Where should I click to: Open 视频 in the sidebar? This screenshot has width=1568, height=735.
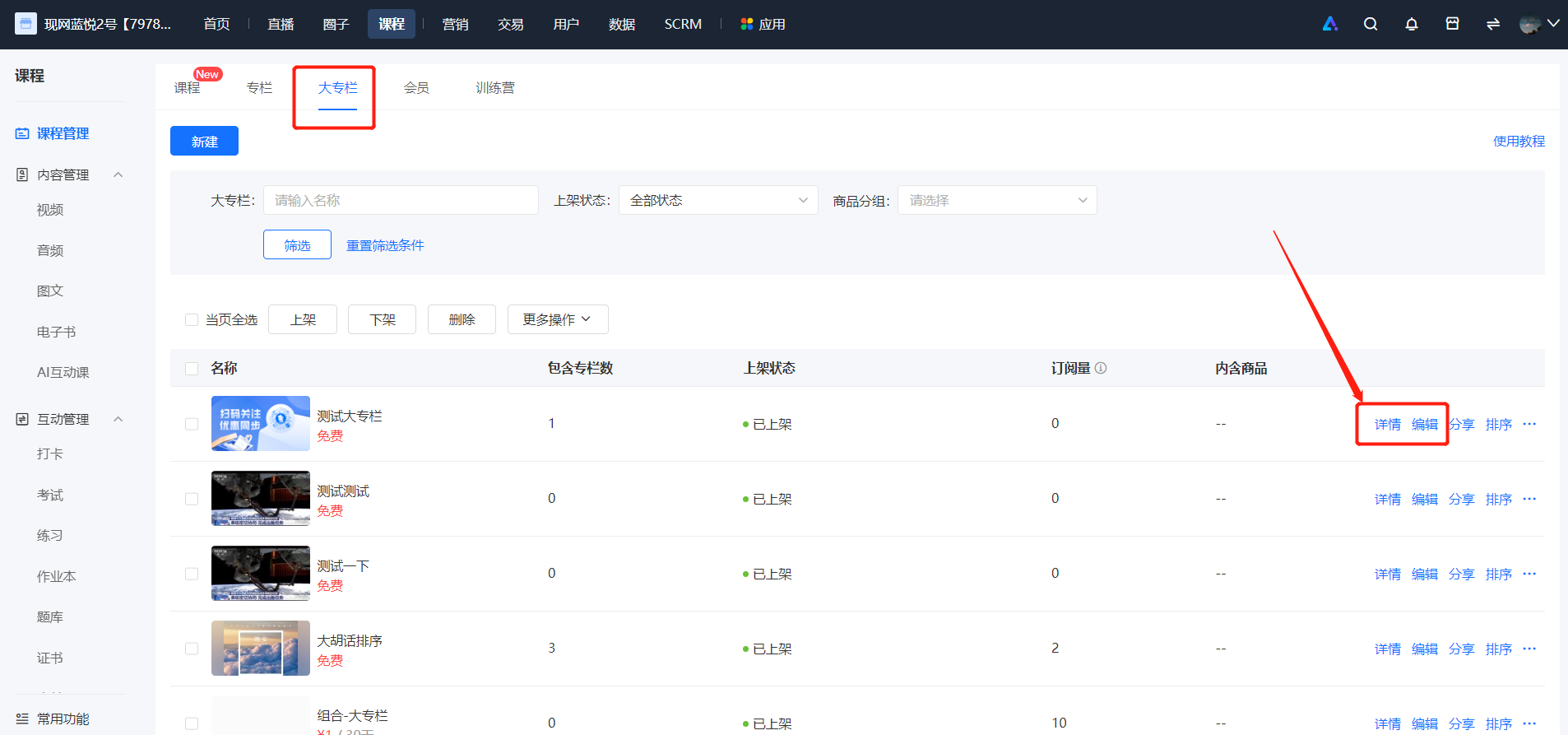point(50,210)
